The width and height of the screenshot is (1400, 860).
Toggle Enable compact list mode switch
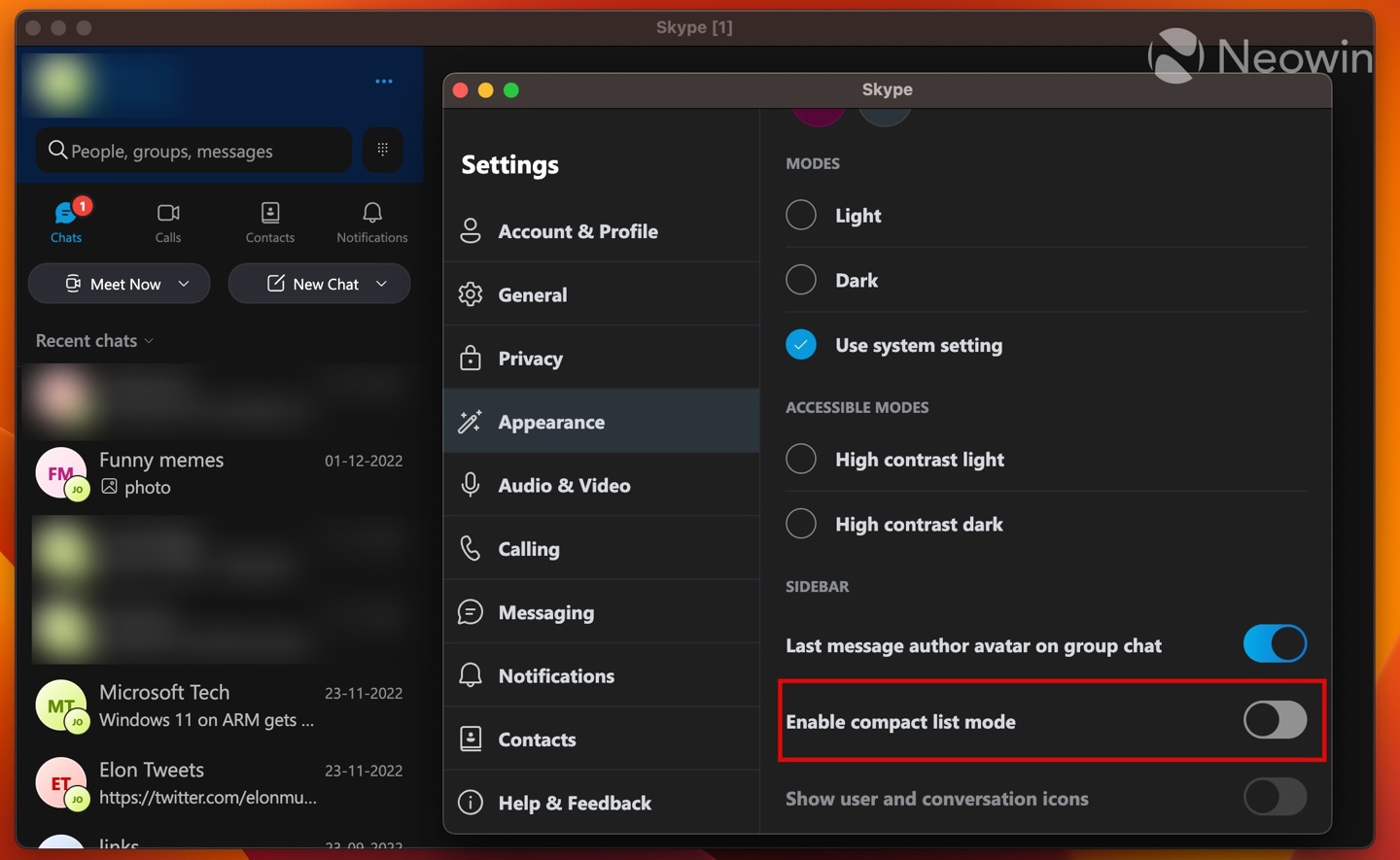click(1274, 720)
